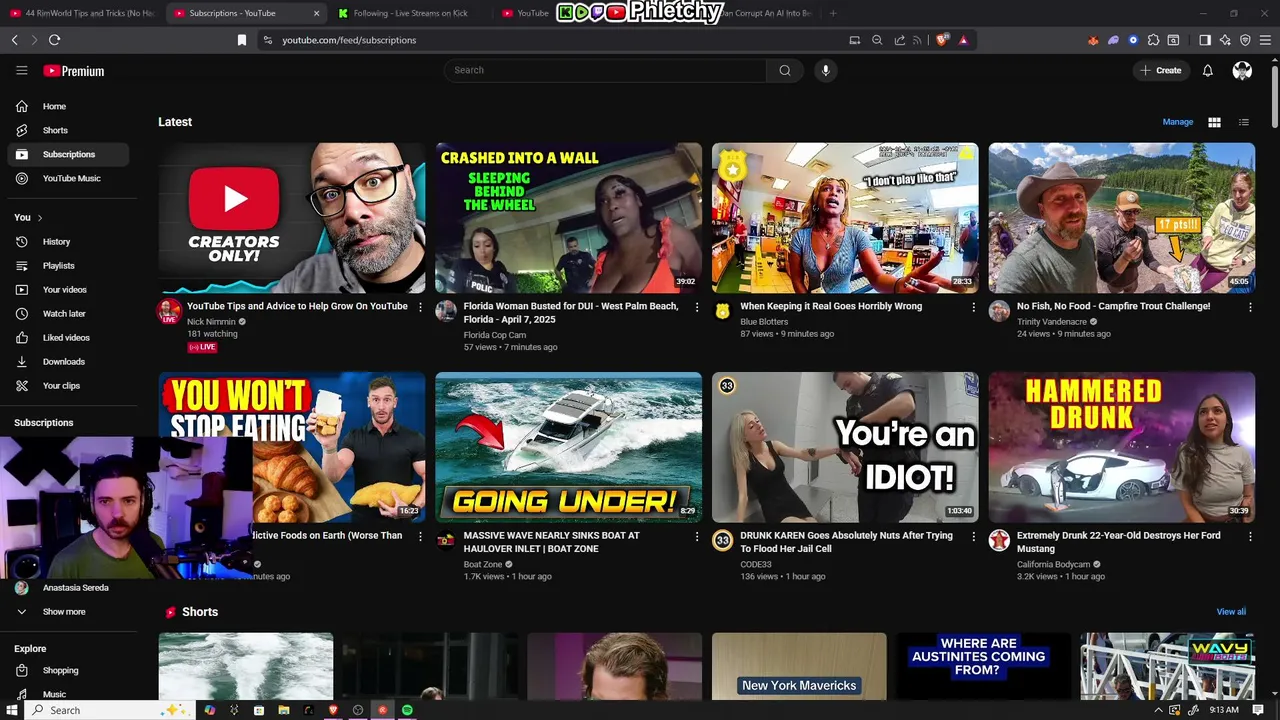Open Downloads in the sidebar

(68, 361)
